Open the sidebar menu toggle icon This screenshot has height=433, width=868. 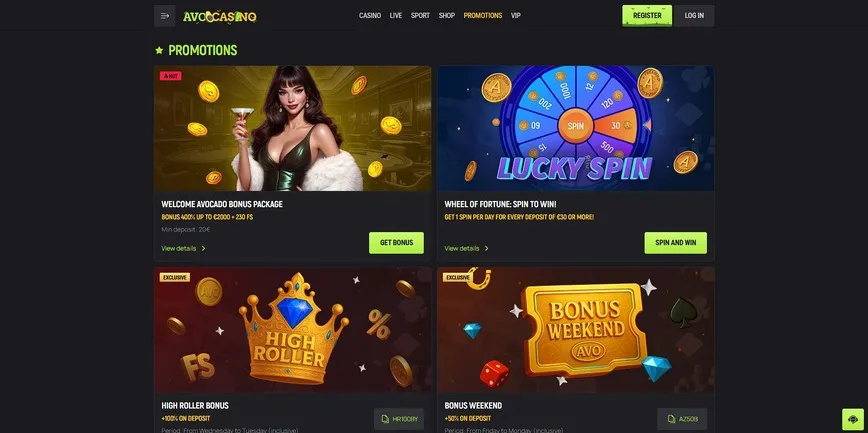pyautogui.click(x=164, y=16)
